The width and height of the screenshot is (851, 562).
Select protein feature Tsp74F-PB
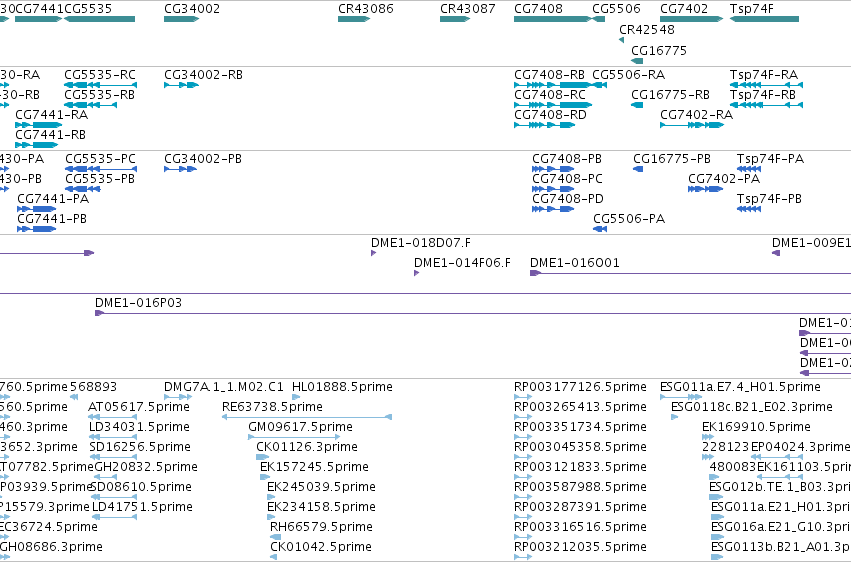[x=749, y=209]
